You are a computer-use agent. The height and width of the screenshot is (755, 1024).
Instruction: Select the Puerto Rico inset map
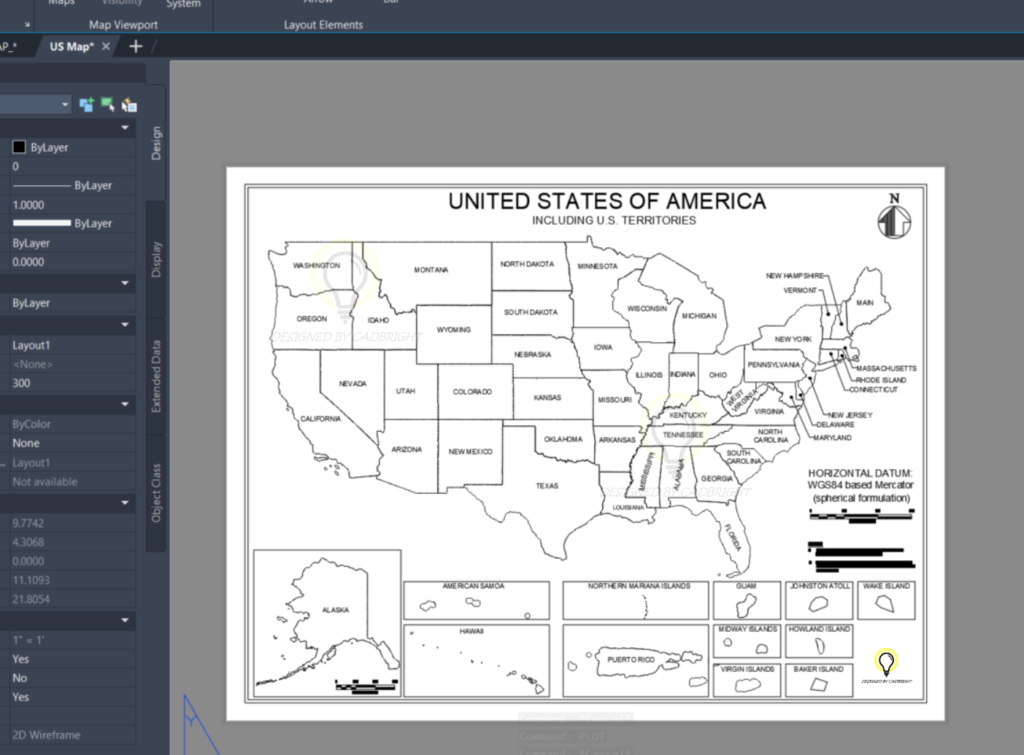[635, 661]
